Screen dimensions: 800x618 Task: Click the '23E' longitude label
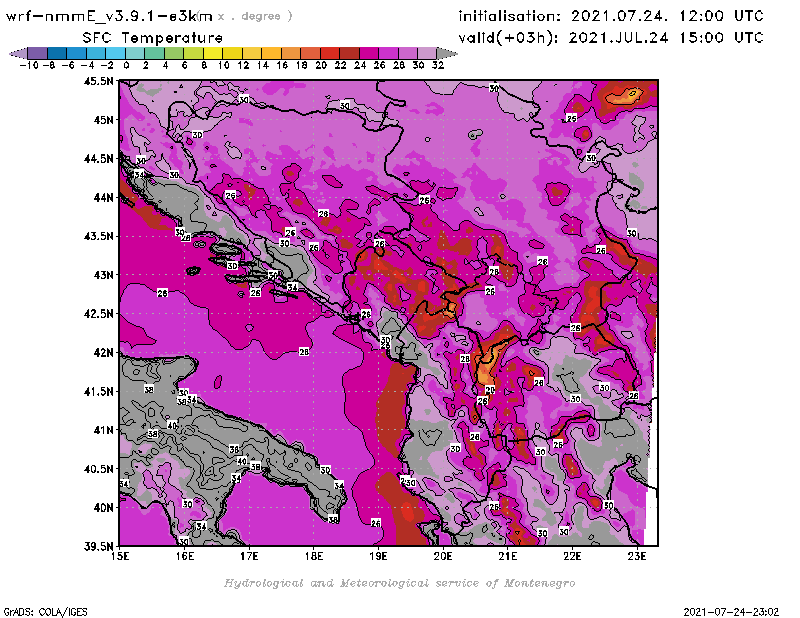pos(637,556)
